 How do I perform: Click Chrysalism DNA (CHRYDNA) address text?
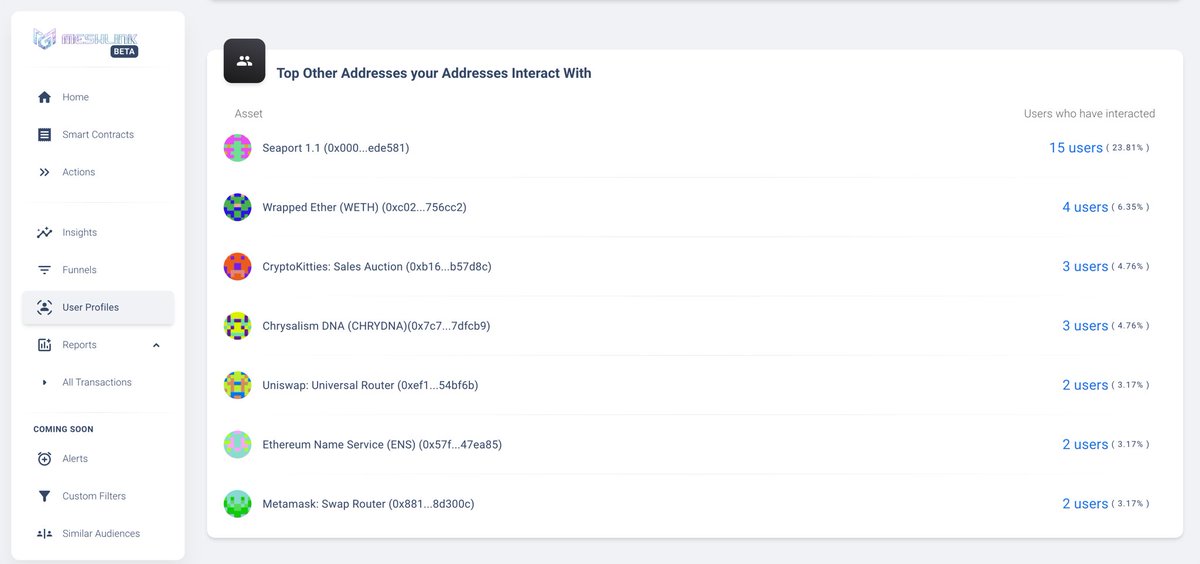376,326
